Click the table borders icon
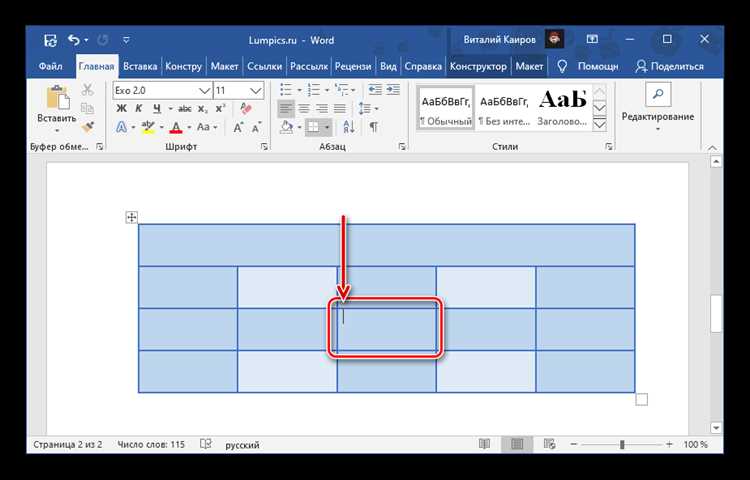The height and width of the screenshot is (480, 750). pos(313,127)
